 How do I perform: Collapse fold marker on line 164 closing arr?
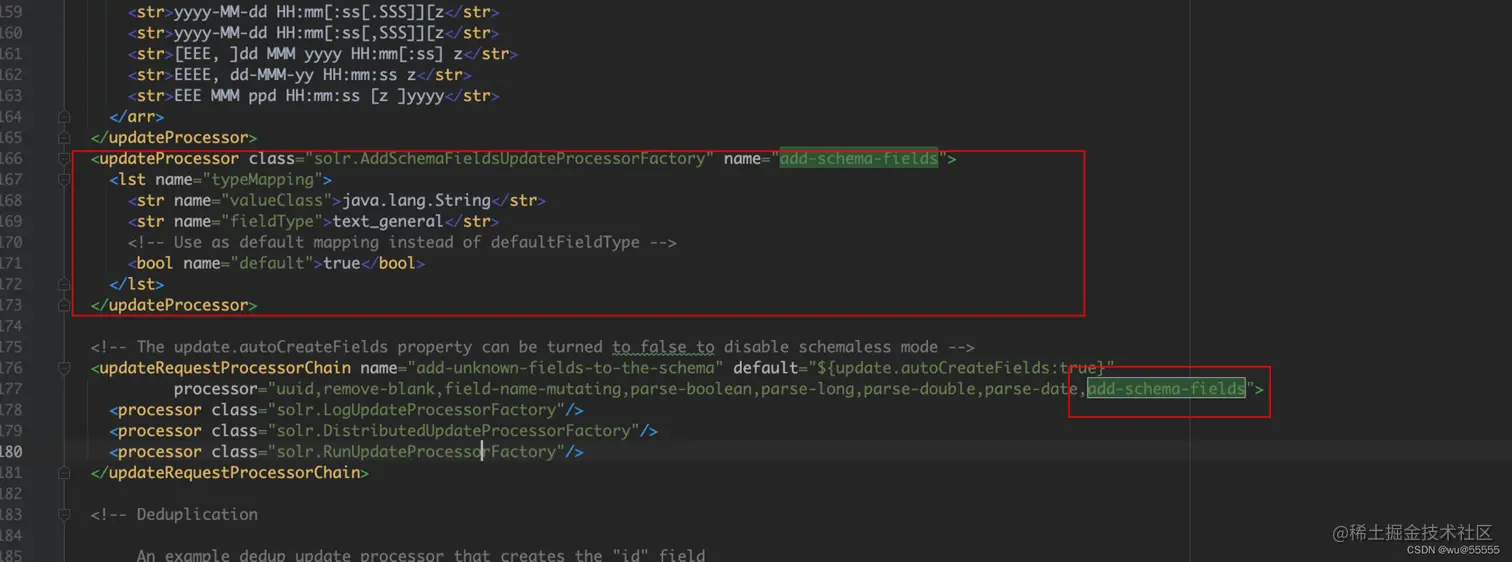64,117
